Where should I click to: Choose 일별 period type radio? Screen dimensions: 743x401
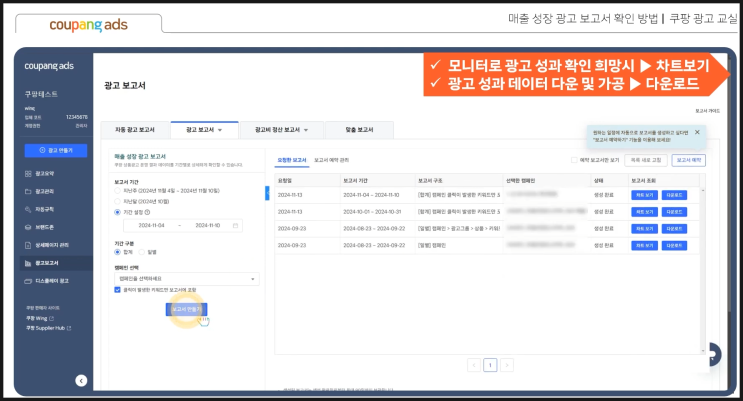[142, 252]
